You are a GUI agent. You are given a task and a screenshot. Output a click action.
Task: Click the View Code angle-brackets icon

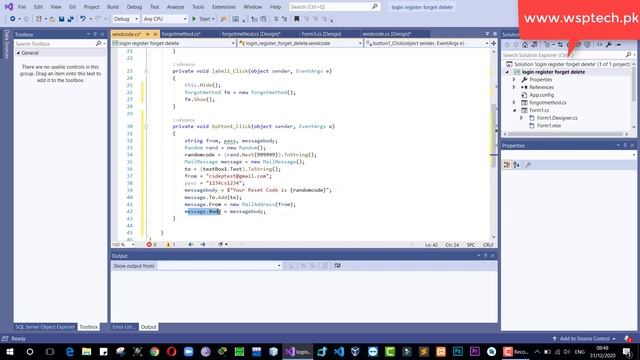point(599,44)
